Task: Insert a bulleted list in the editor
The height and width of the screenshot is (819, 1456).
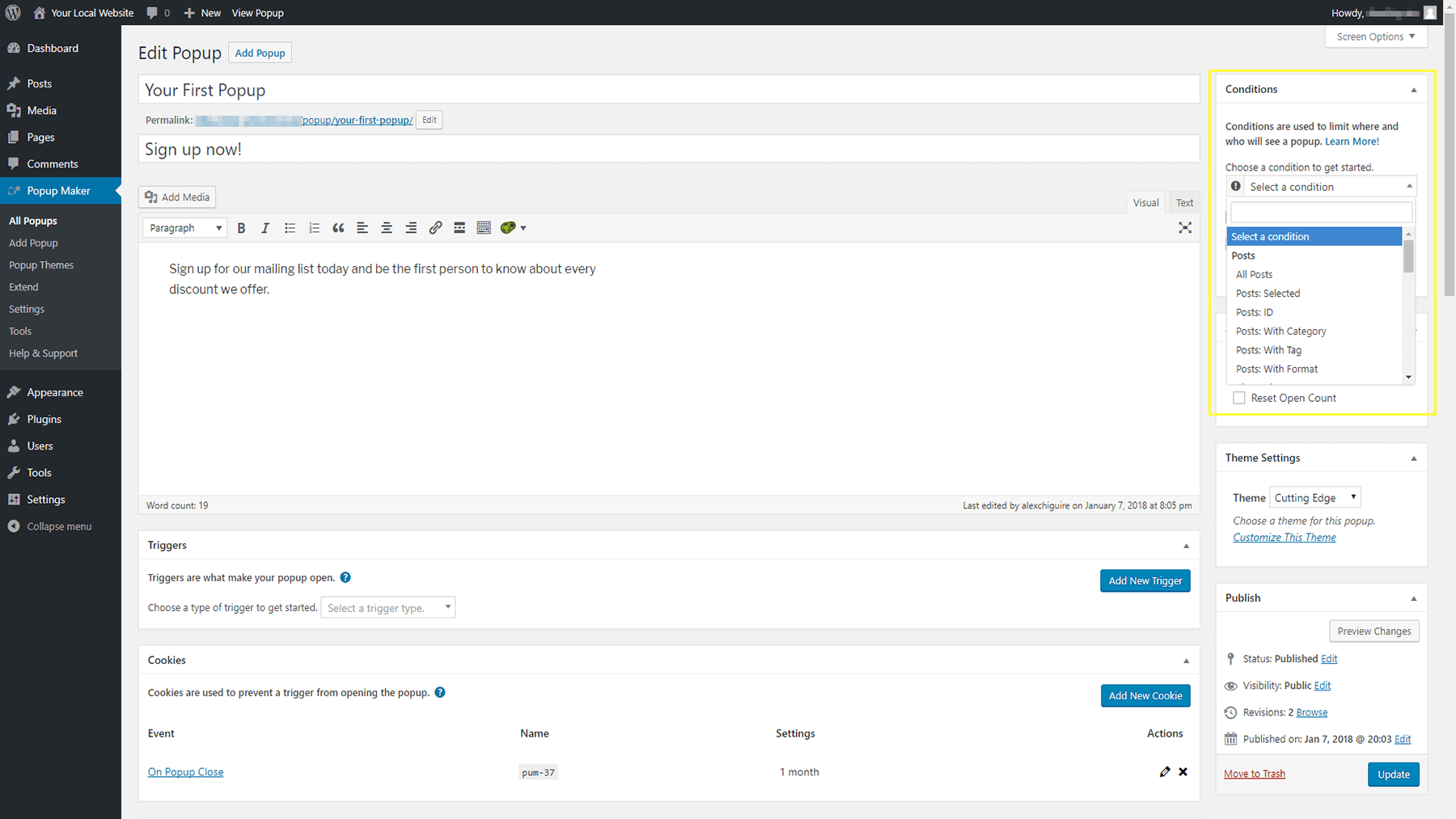Action: point(290,228)
